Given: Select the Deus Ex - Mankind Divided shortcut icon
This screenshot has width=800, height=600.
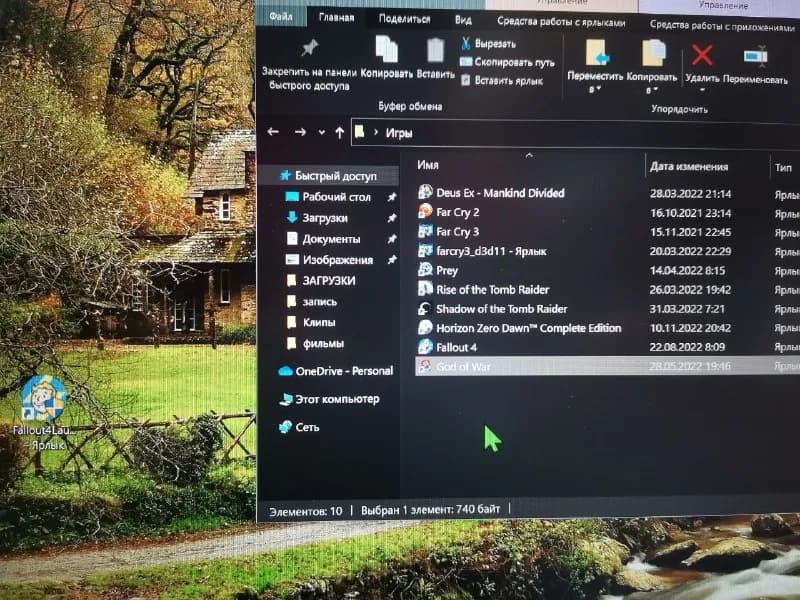Looking at the screenshot, I should point(425,192).
